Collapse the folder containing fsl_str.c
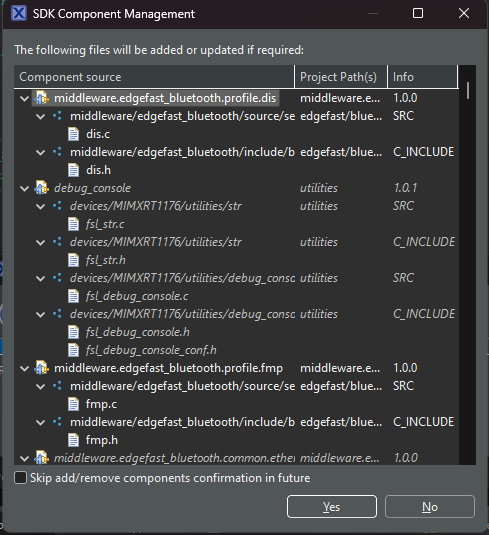489x535 pixels. click(x=40, y=206)
